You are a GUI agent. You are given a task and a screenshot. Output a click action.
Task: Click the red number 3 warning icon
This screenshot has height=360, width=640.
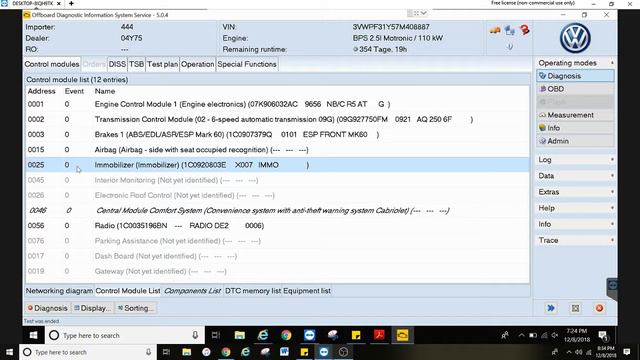[524, 30]
